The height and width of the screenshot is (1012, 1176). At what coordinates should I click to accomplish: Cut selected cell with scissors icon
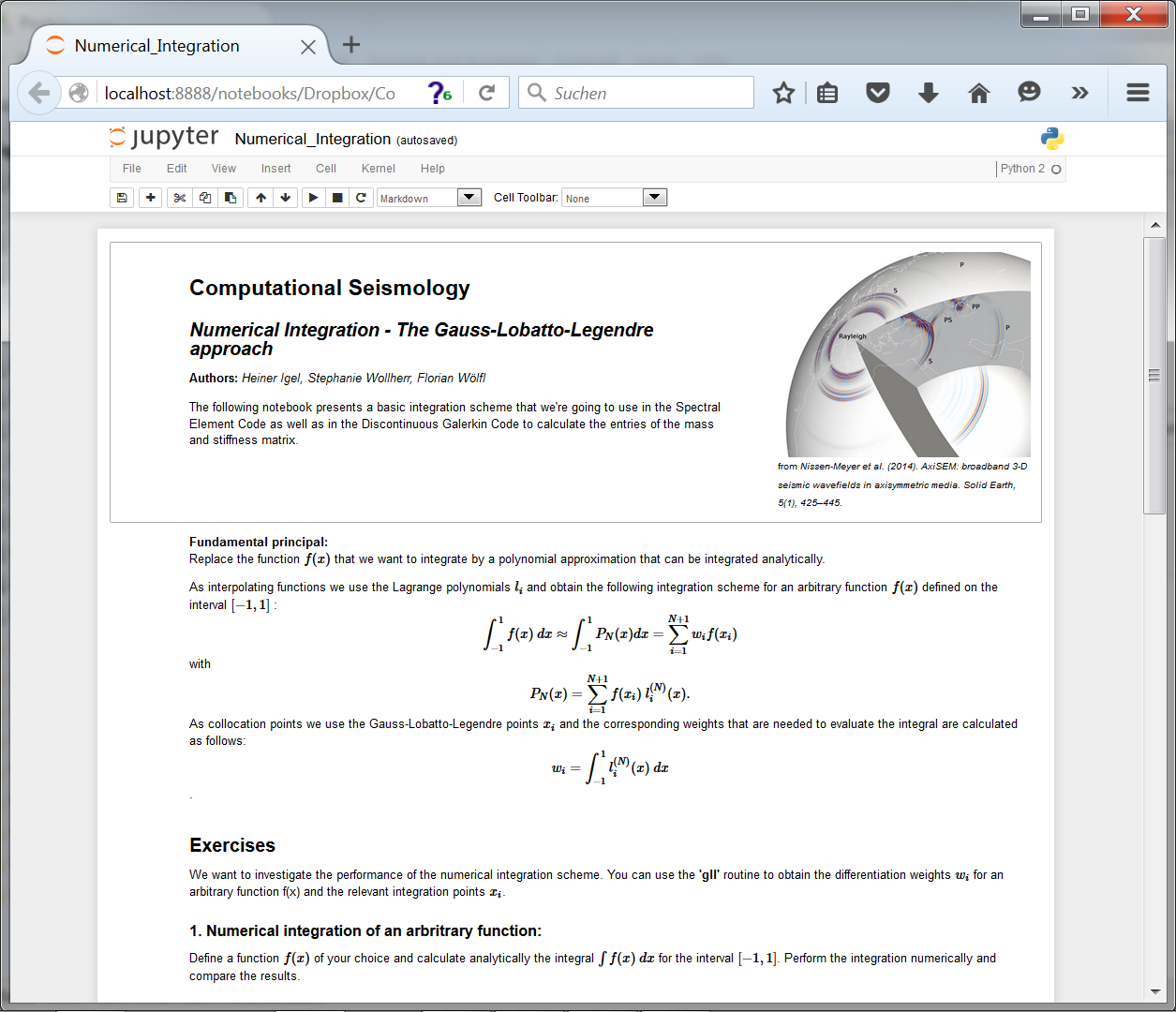click(x=180, y=198)
